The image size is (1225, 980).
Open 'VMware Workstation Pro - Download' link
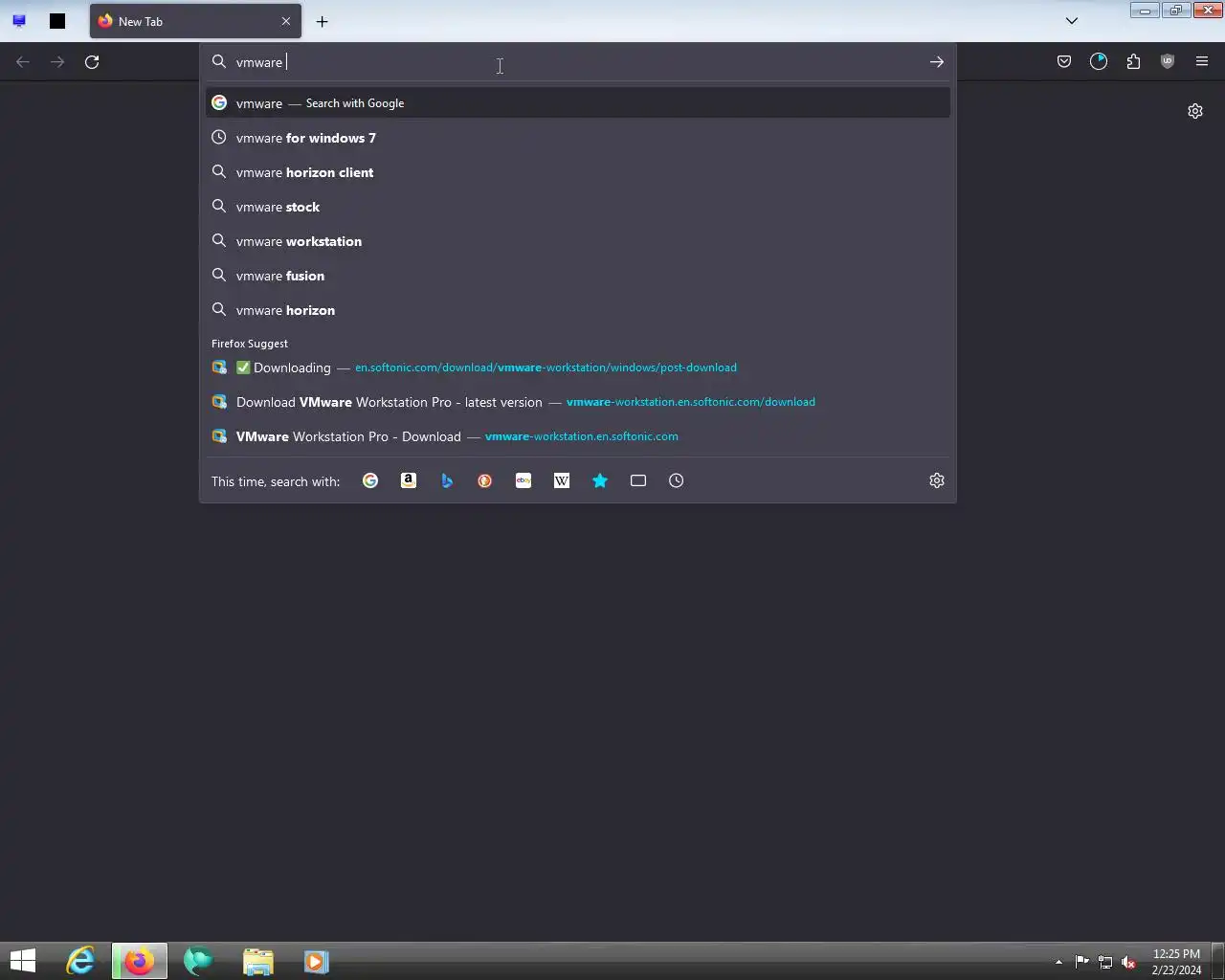[x=578, y=436]
